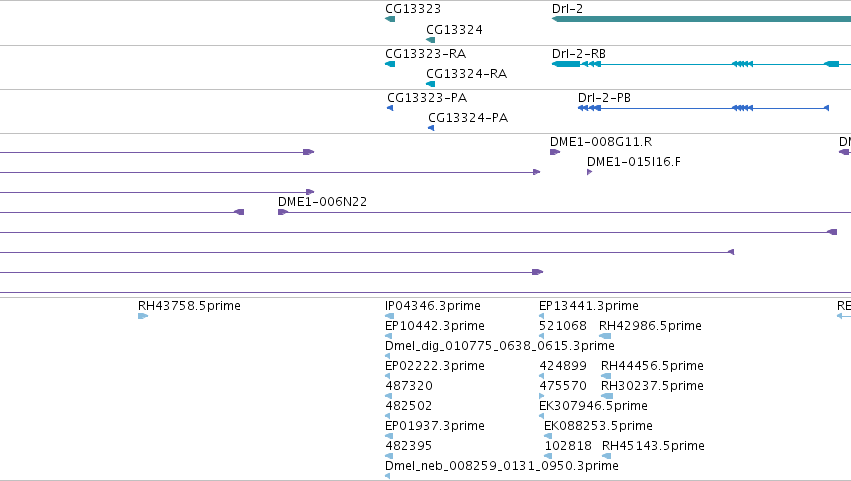Click the CG13323 gene arrow glyph
This screenshot has height=481, width=851.
tap(390, 19)
